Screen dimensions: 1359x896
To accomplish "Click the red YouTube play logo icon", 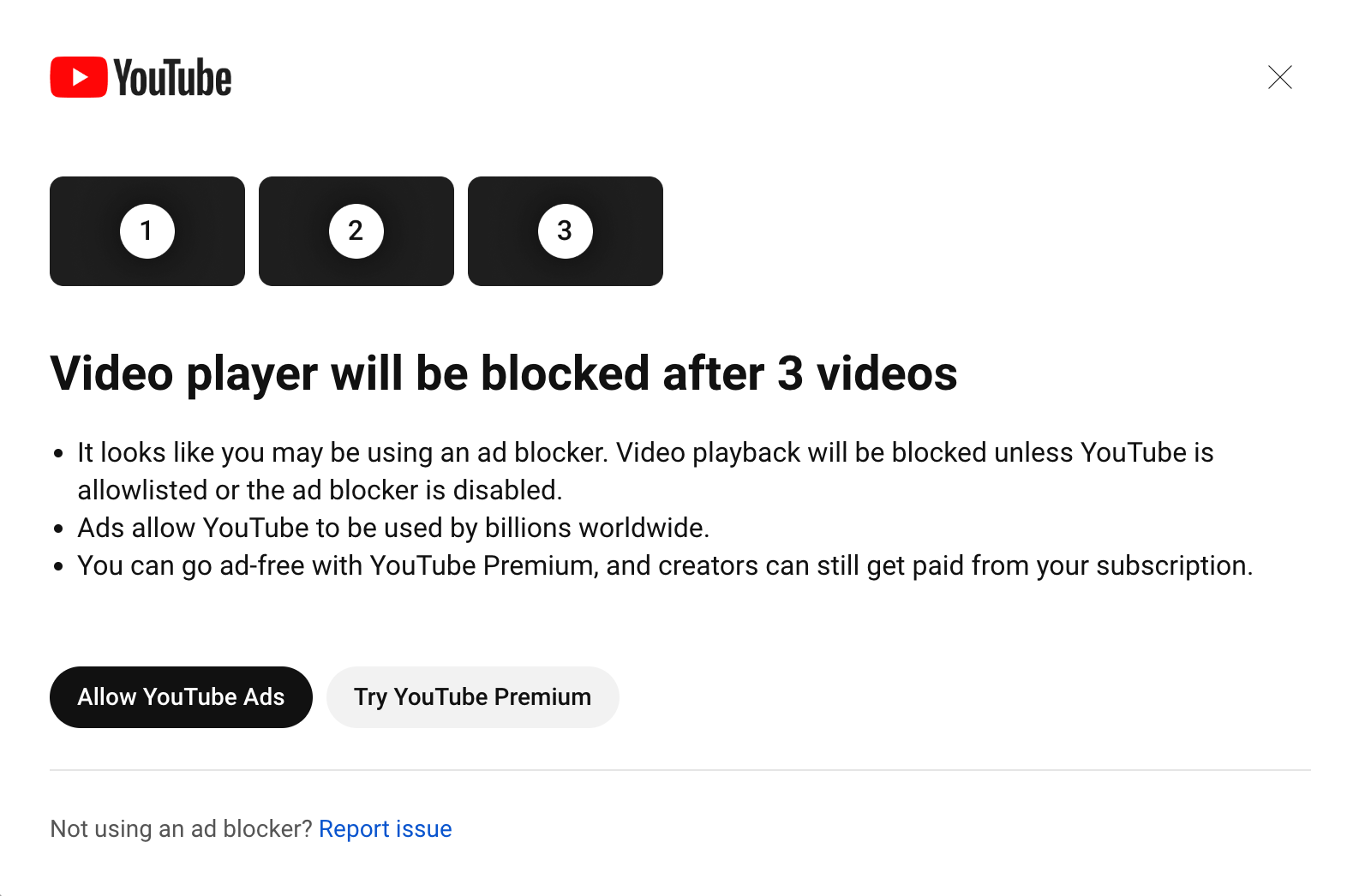I will click(x=79, y=77).
